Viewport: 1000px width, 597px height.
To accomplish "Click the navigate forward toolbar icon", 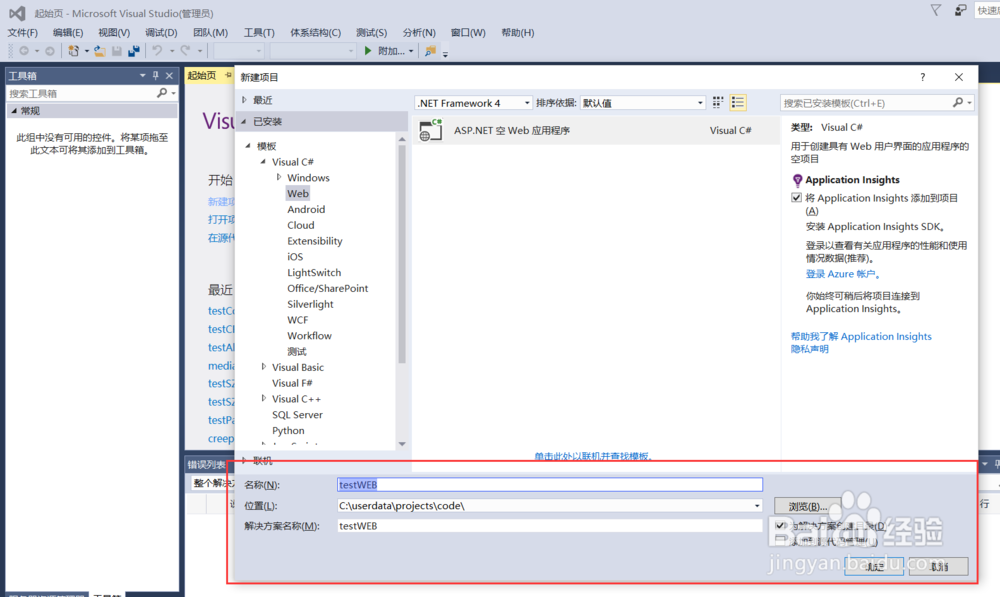I will click(50, 51).
